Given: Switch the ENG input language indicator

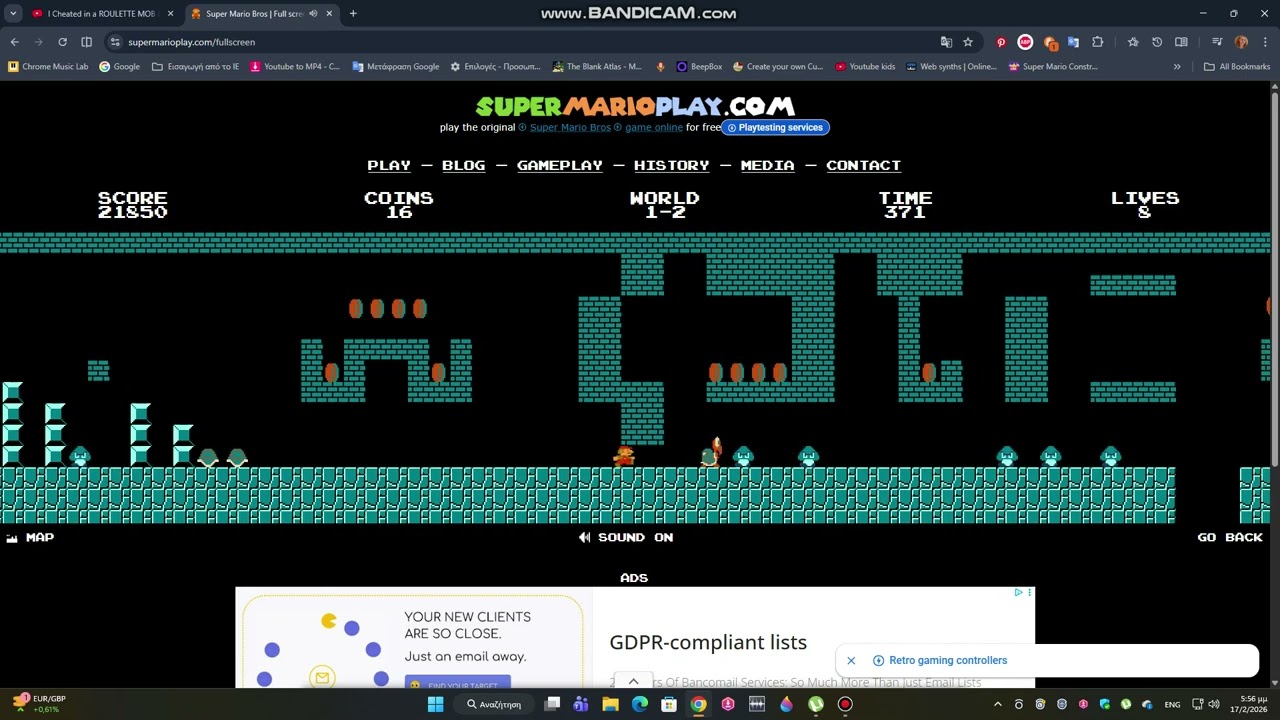Looking at the screenshot, I should point(1172,704).
